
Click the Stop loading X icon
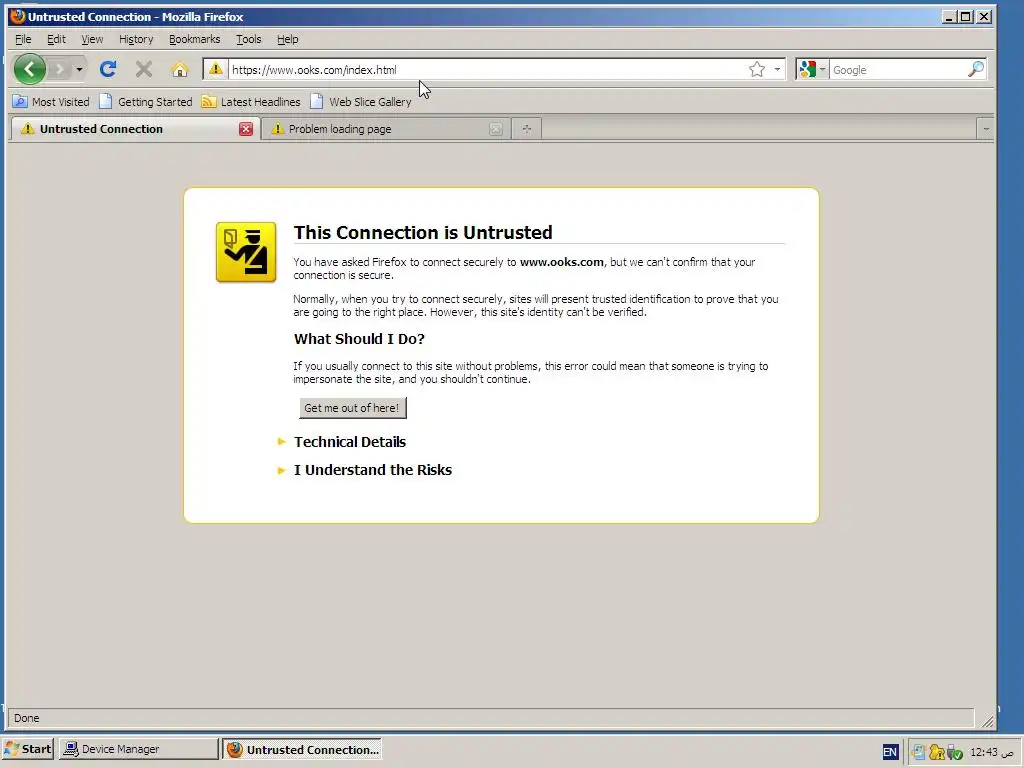[x=144, y=69]
